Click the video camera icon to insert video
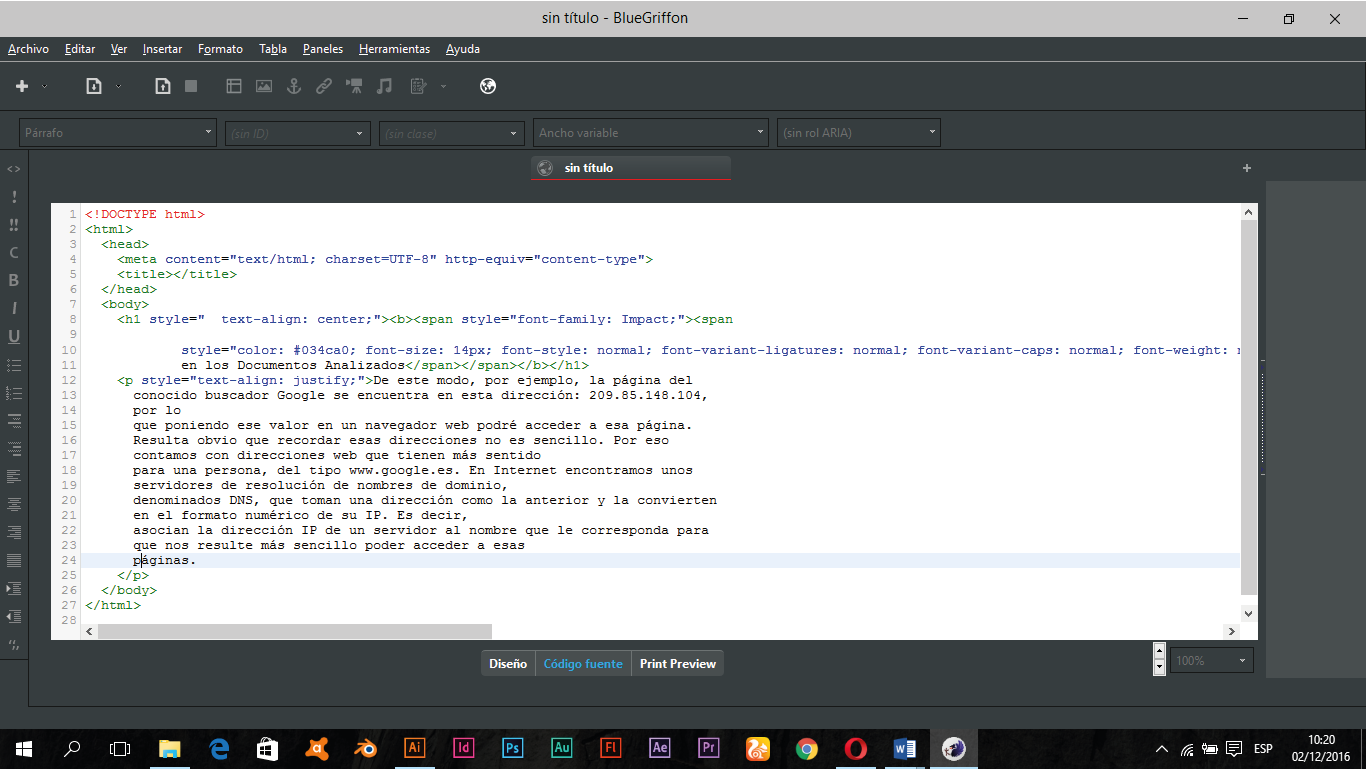1366x769 pixels. click(x=354, y=87)
